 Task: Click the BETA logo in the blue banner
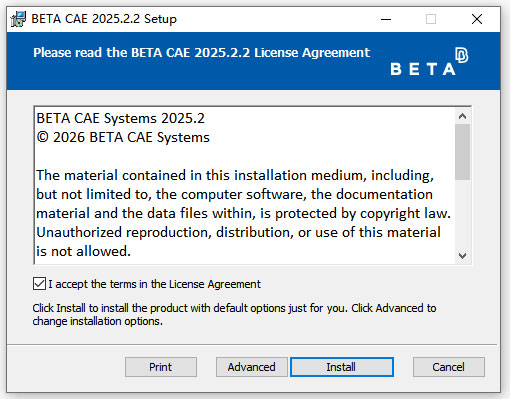point(429,61)
